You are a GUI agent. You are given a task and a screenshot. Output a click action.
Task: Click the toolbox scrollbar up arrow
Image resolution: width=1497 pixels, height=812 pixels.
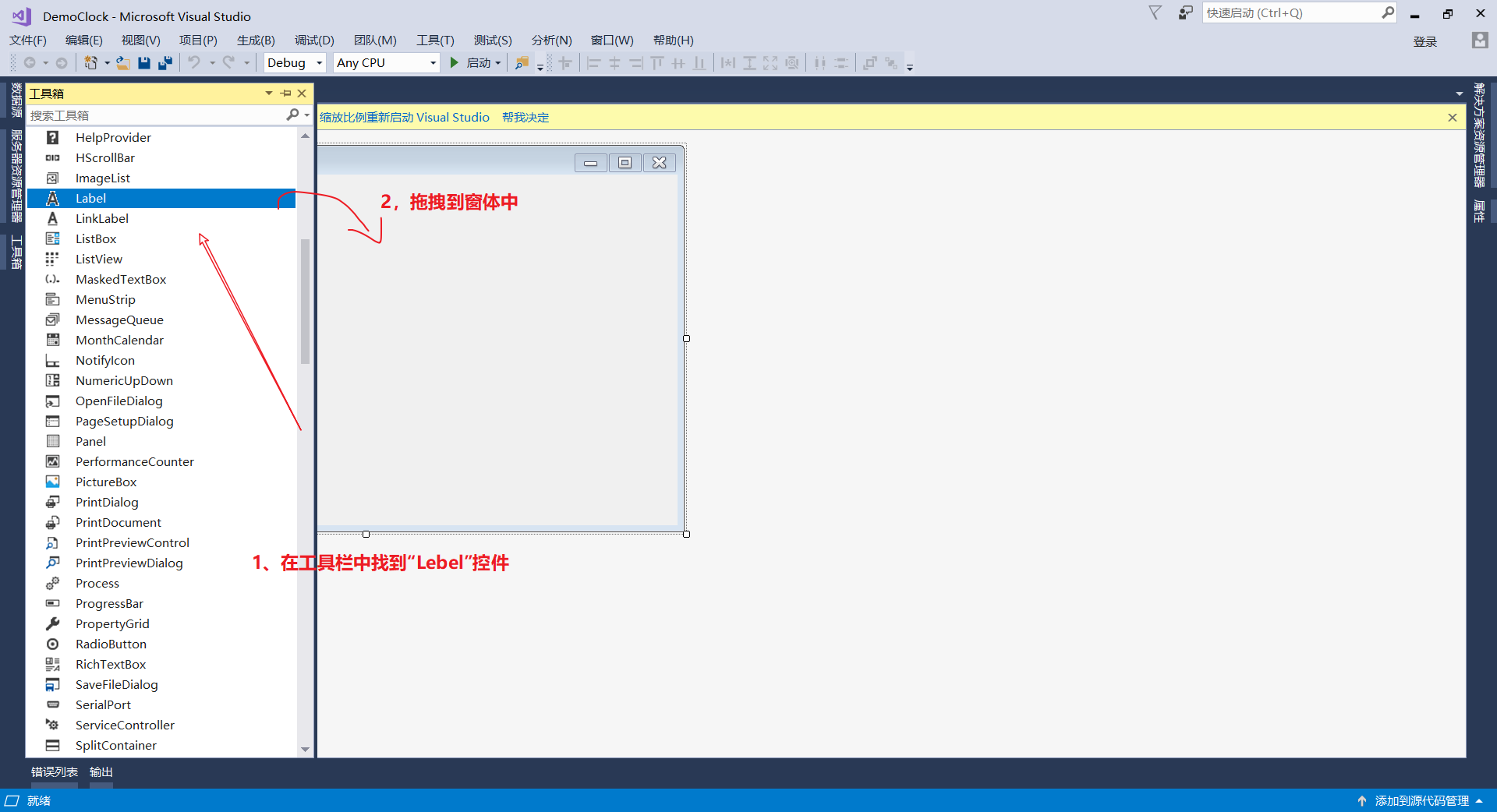[305, 136]
